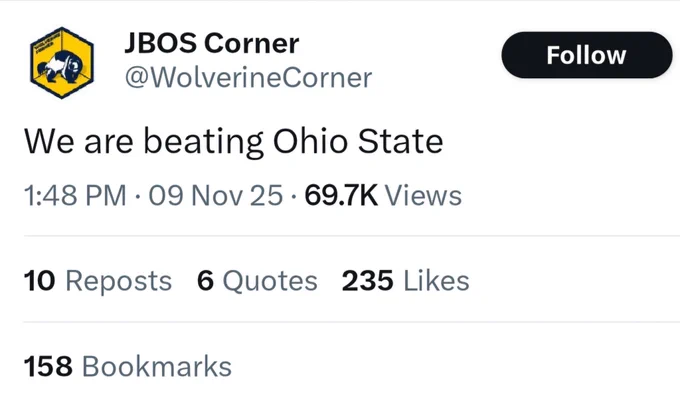Click the "Bookmarks" label
Viewport: 680px width, 398px height.
[x=157, y=366]
